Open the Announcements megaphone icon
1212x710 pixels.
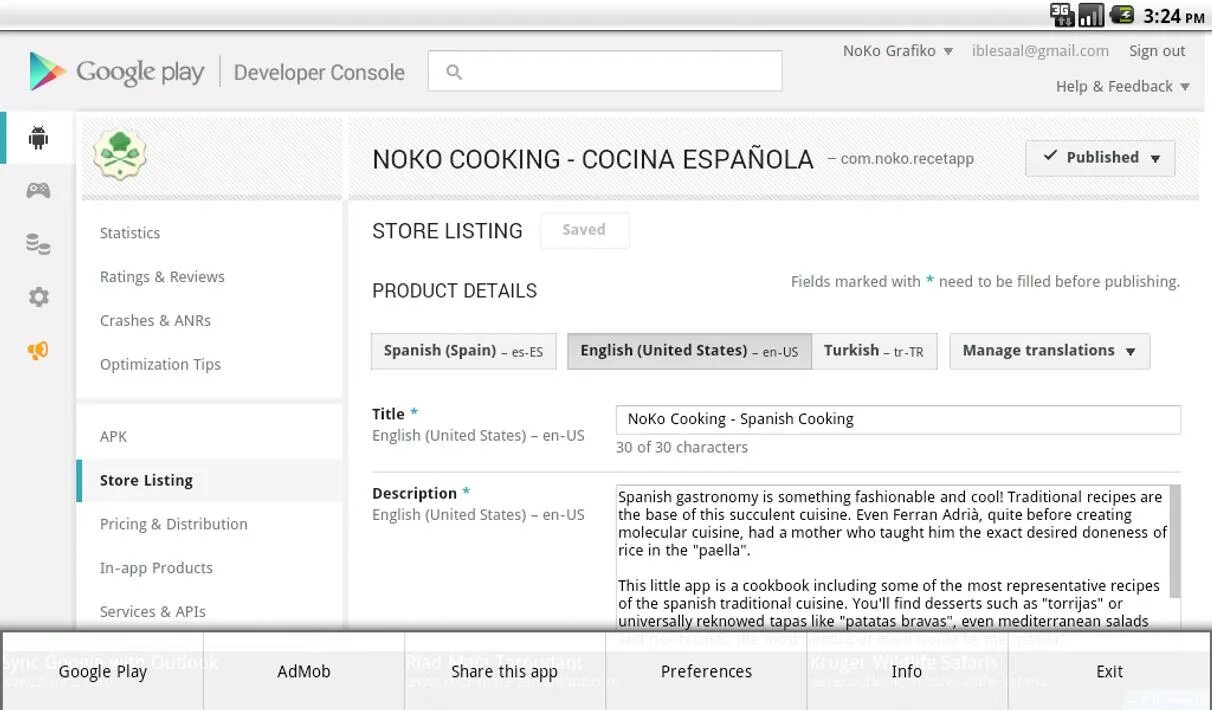tap(38, 350)
